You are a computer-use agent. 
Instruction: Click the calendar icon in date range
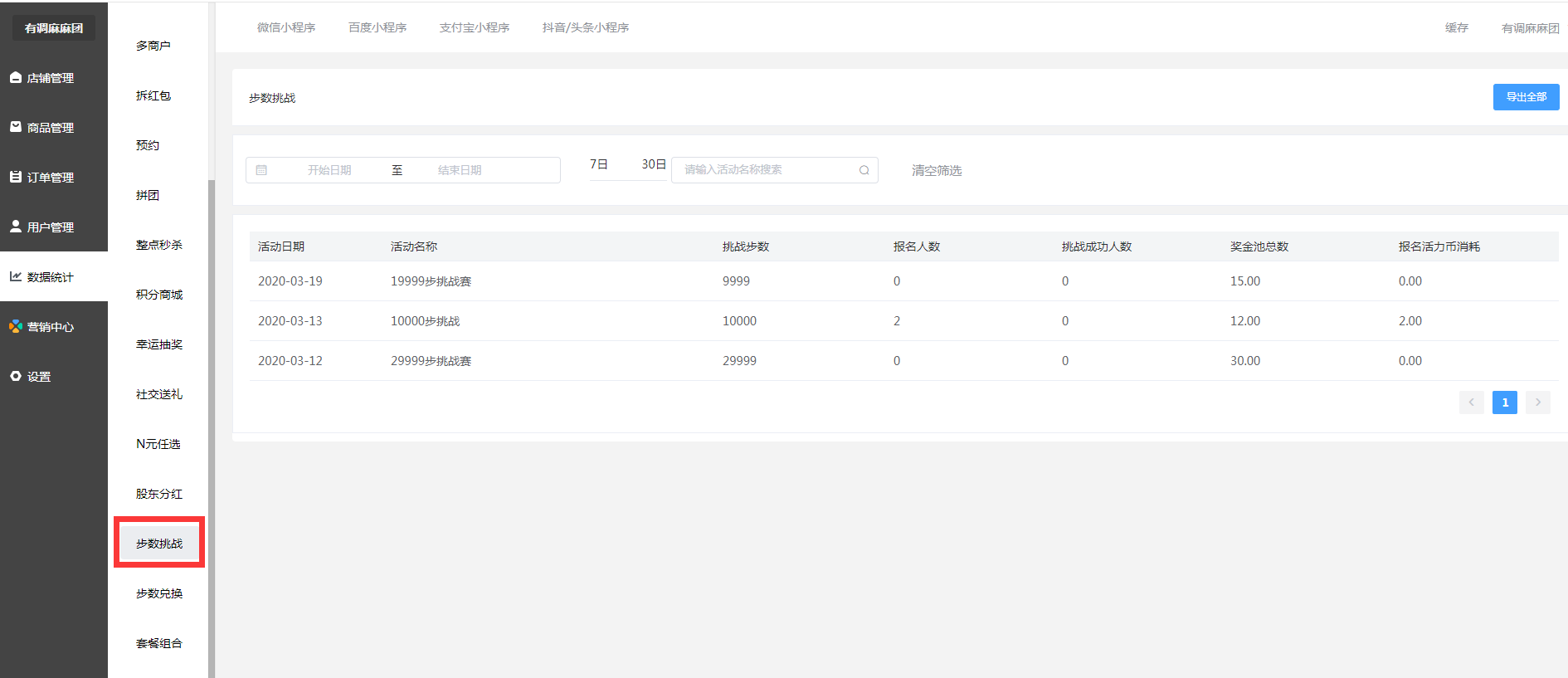(261, 170)
